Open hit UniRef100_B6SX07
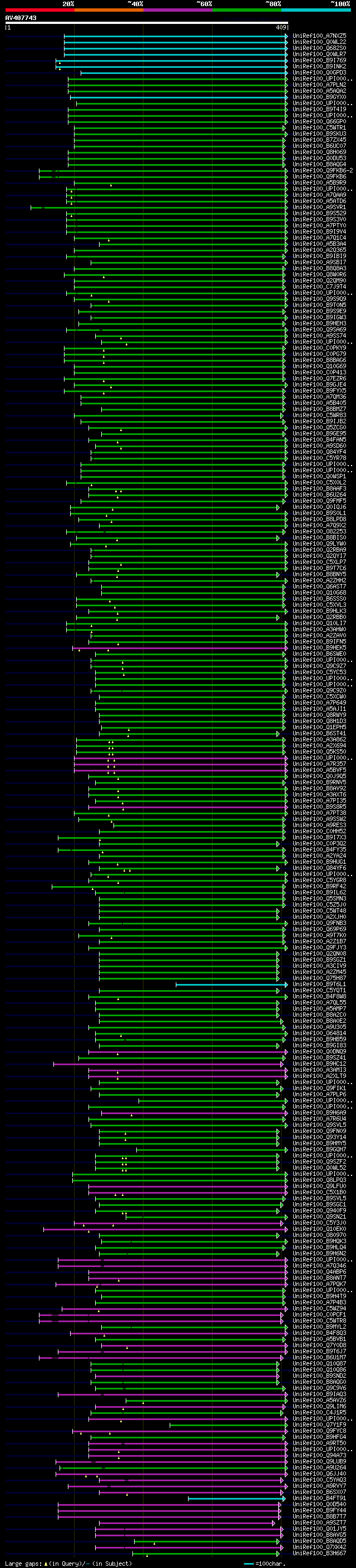The width and height of the screenshot is (356, 1568). [x=319, y=1492]
